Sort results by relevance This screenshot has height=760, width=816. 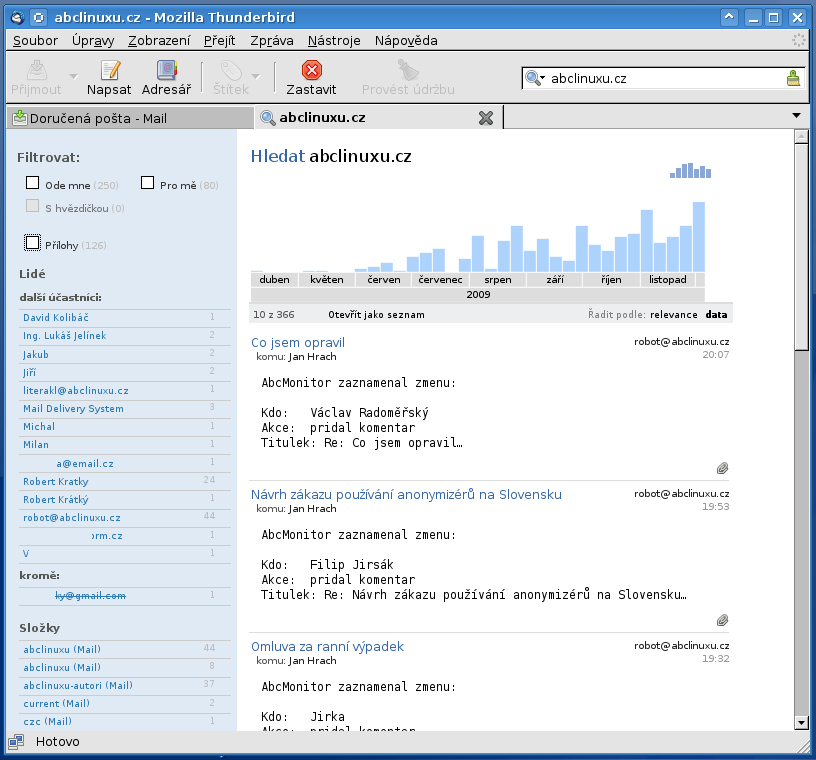[x=673, y=314]
